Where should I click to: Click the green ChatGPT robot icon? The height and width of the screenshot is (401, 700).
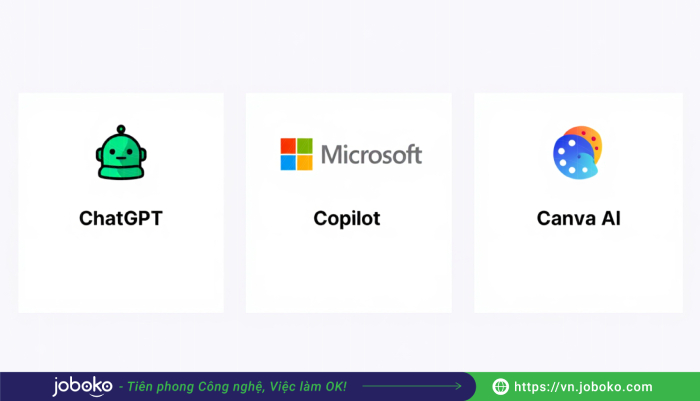coord(120,155)
